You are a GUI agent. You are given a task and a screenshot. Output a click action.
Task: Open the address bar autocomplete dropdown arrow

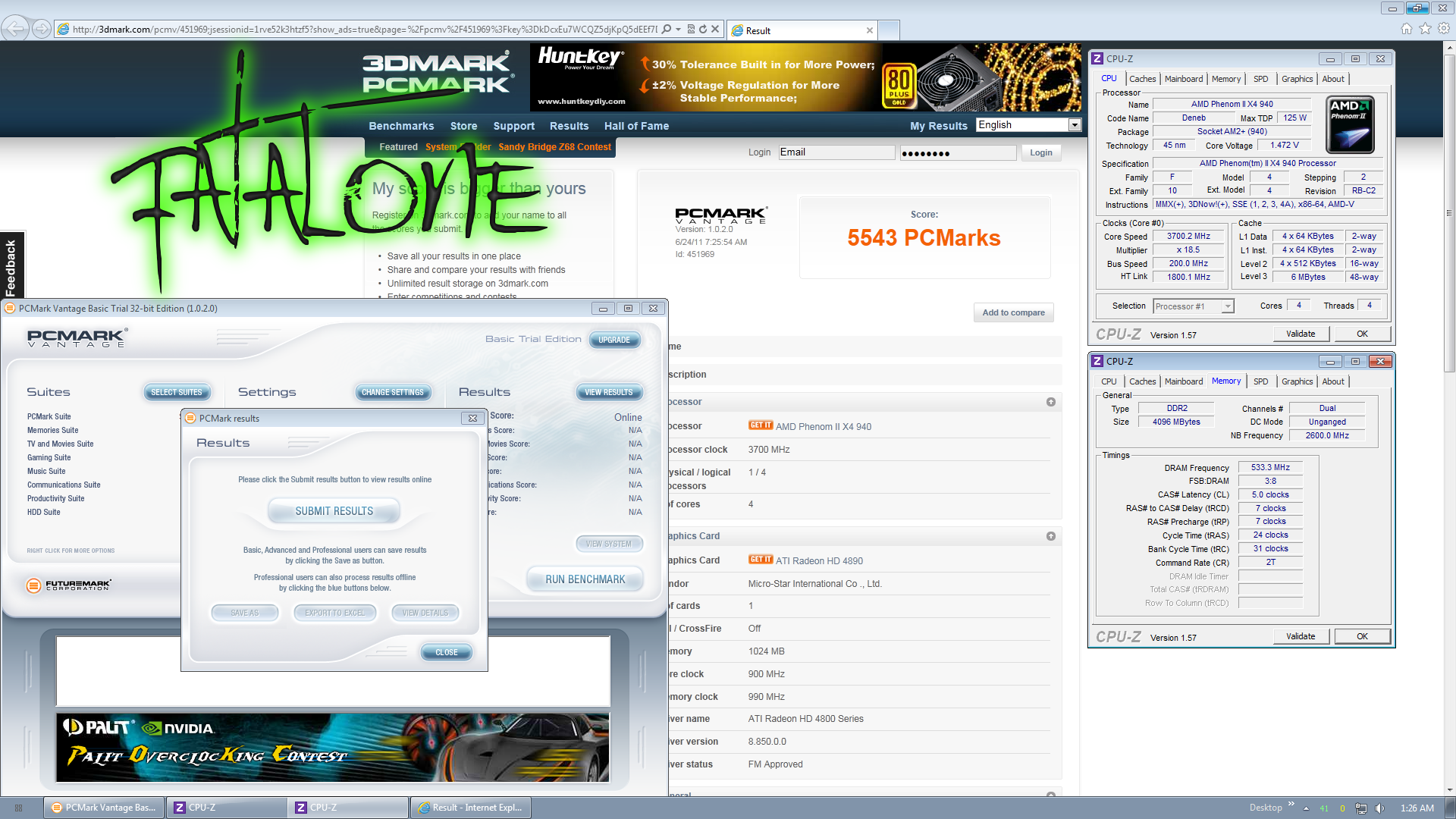[x=678, y=29]
